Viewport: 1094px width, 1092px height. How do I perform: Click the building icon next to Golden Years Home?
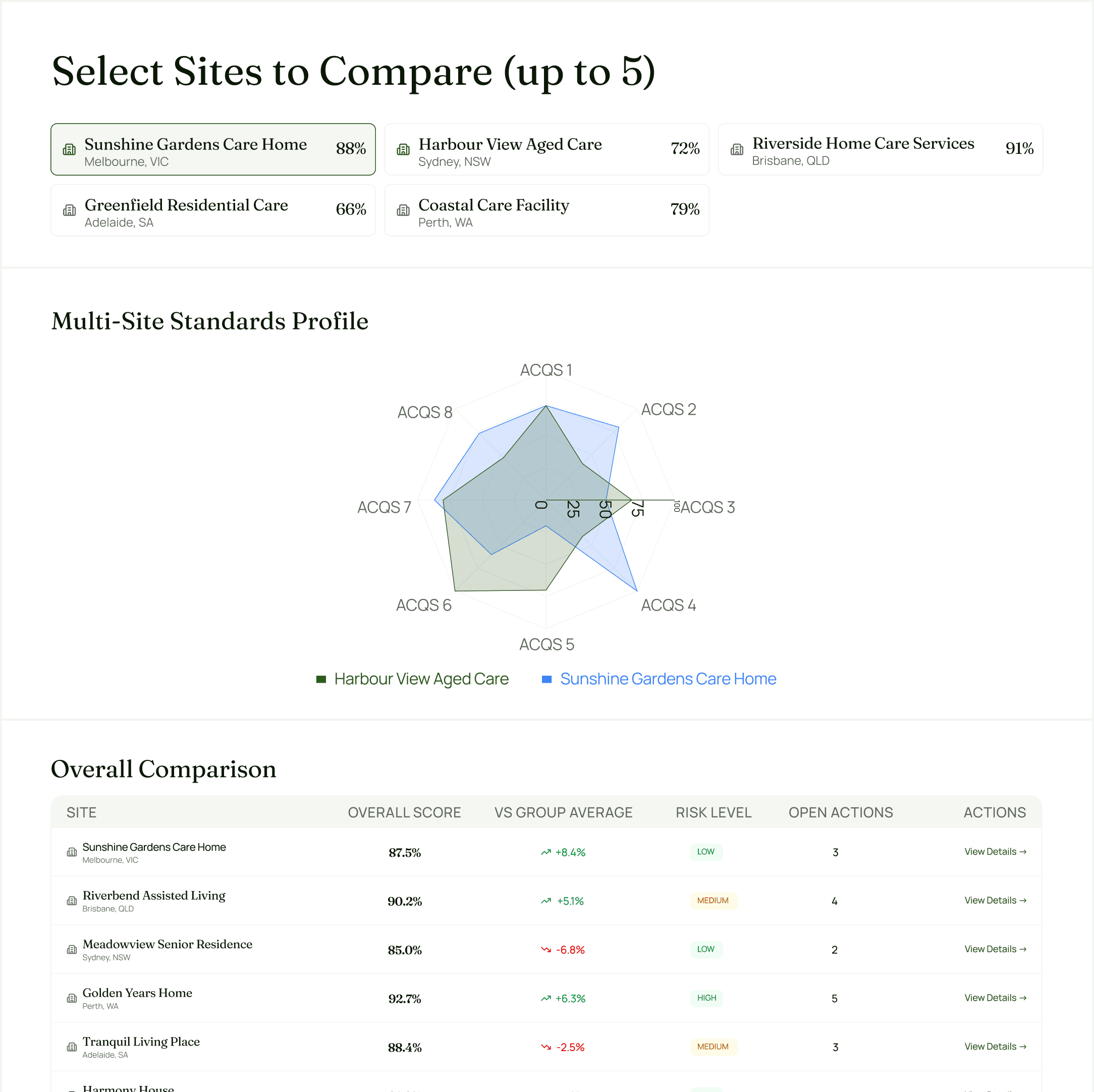(71, 998)
